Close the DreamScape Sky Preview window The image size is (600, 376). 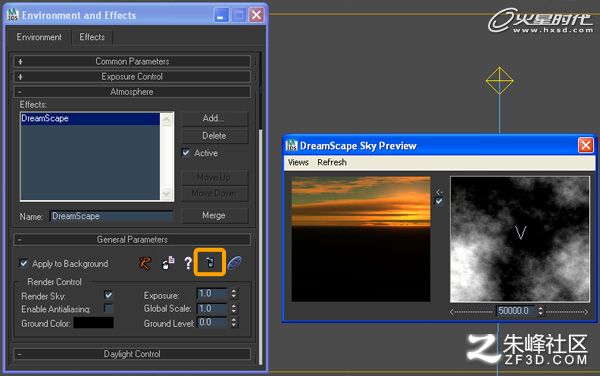(585, 145)
